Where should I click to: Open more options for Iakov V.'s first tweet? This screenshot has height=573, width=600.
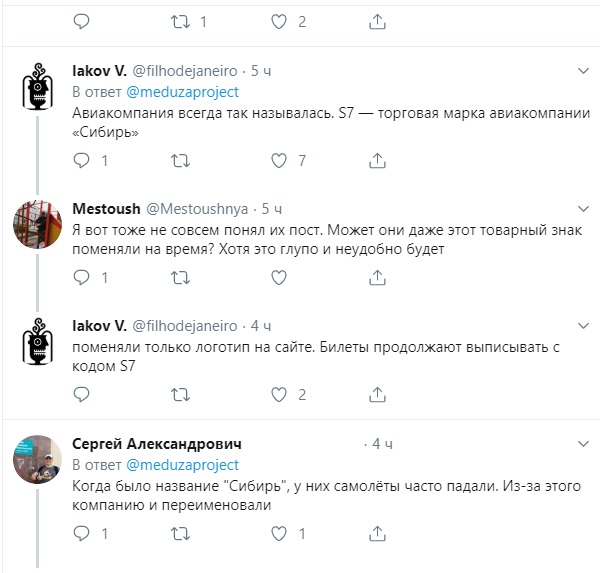tap(584, 72)
